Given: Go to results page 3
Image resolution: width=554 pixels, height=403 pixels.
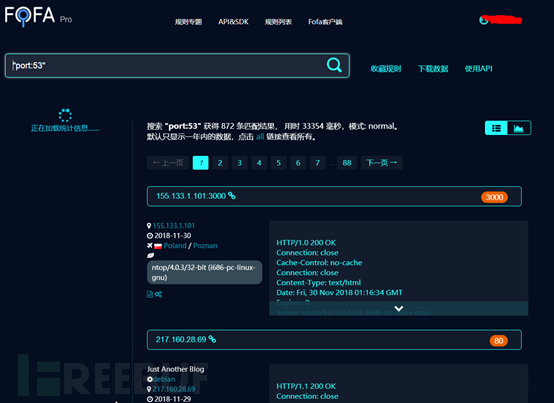Looking at the screenshot, I should click(240, 163).
